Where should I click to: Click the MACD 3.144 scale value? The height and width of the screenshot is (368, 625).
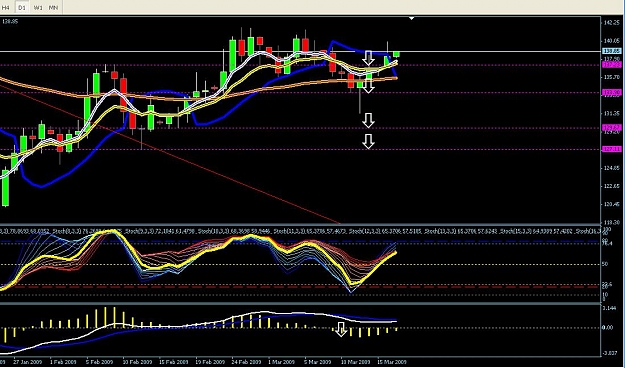(x=609, y=308)
